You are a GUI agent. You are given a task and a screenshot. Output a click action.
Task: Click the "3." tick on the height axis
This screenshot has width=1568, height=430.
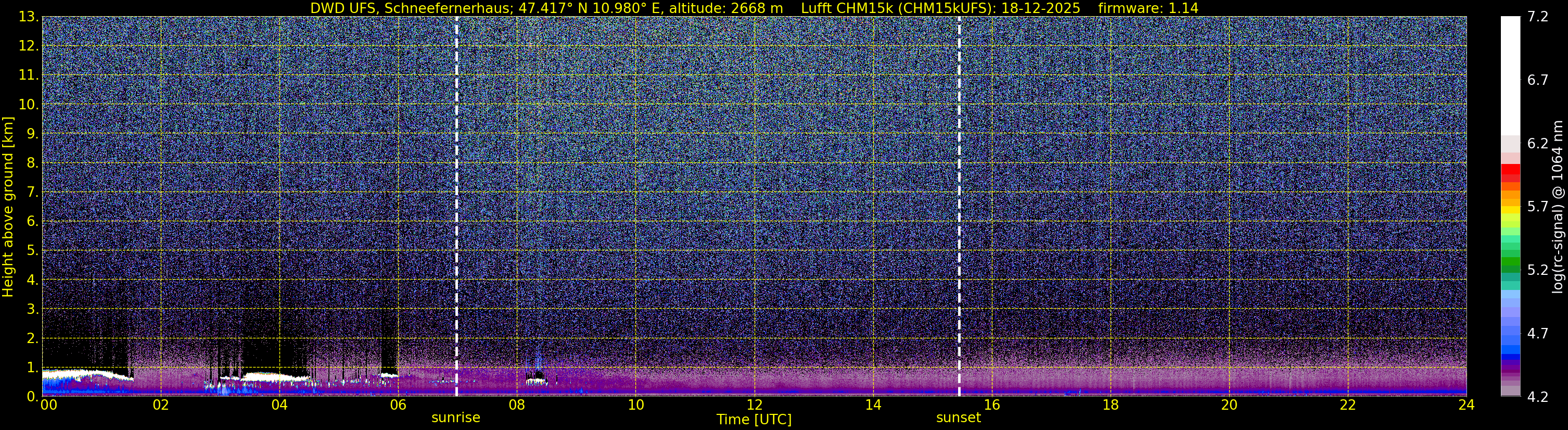32,309
